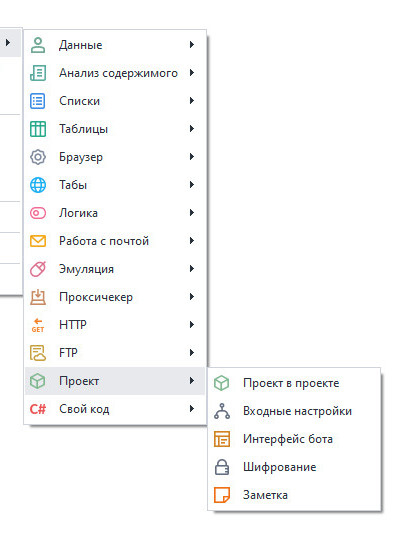Click the Работа с почтой envelope icon

[38, 241]
